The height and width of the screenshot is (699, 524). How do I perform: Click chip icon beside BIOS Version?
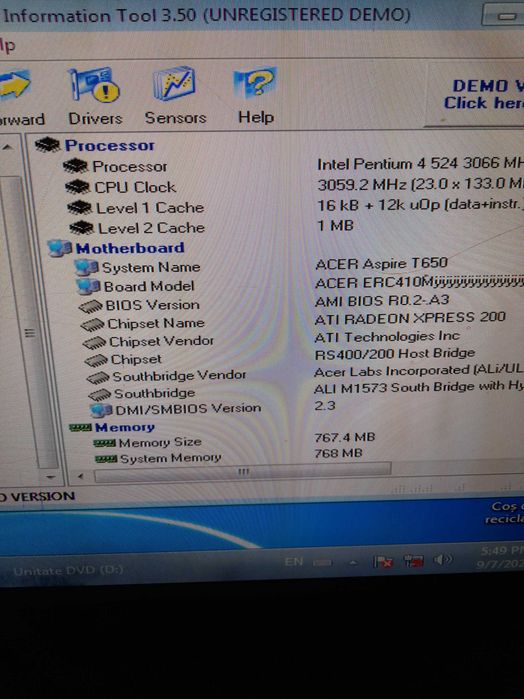(91, 306)
